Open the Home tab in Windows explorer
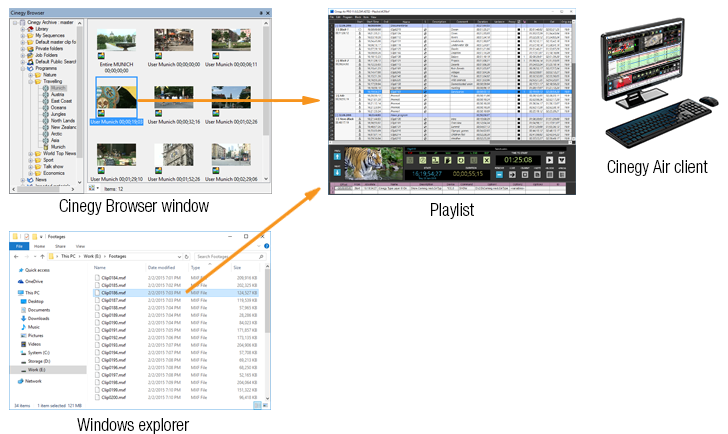 [39, 246]
